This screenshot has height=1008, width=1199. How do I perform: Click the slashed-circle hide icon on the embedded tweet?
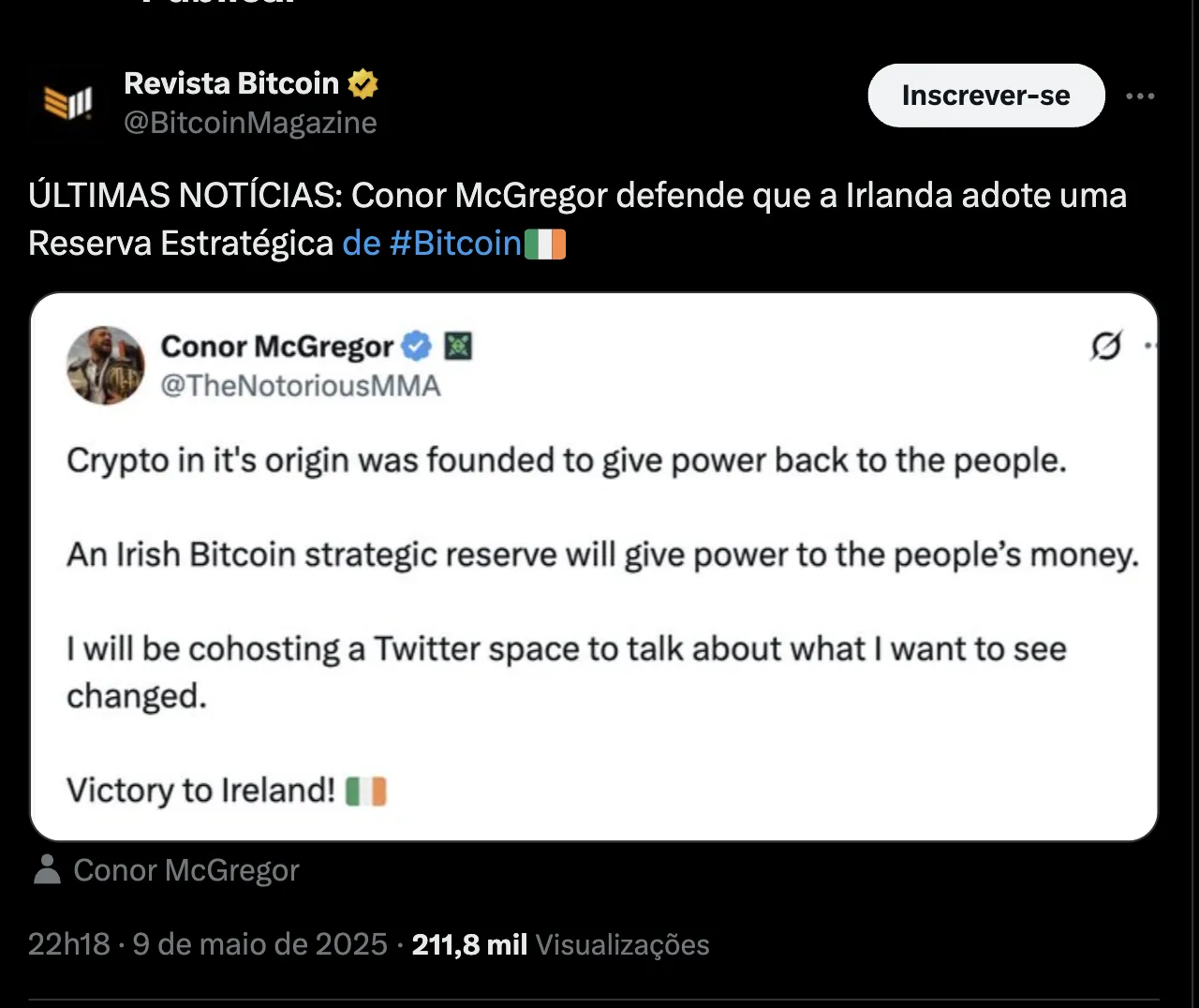[1106, 347]
